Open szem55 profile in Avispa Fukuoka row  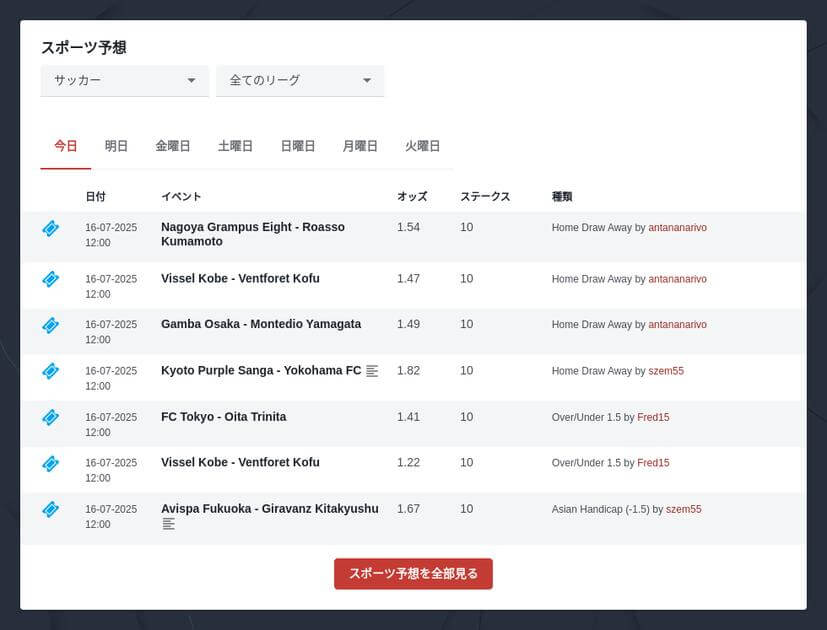[684, 509]
